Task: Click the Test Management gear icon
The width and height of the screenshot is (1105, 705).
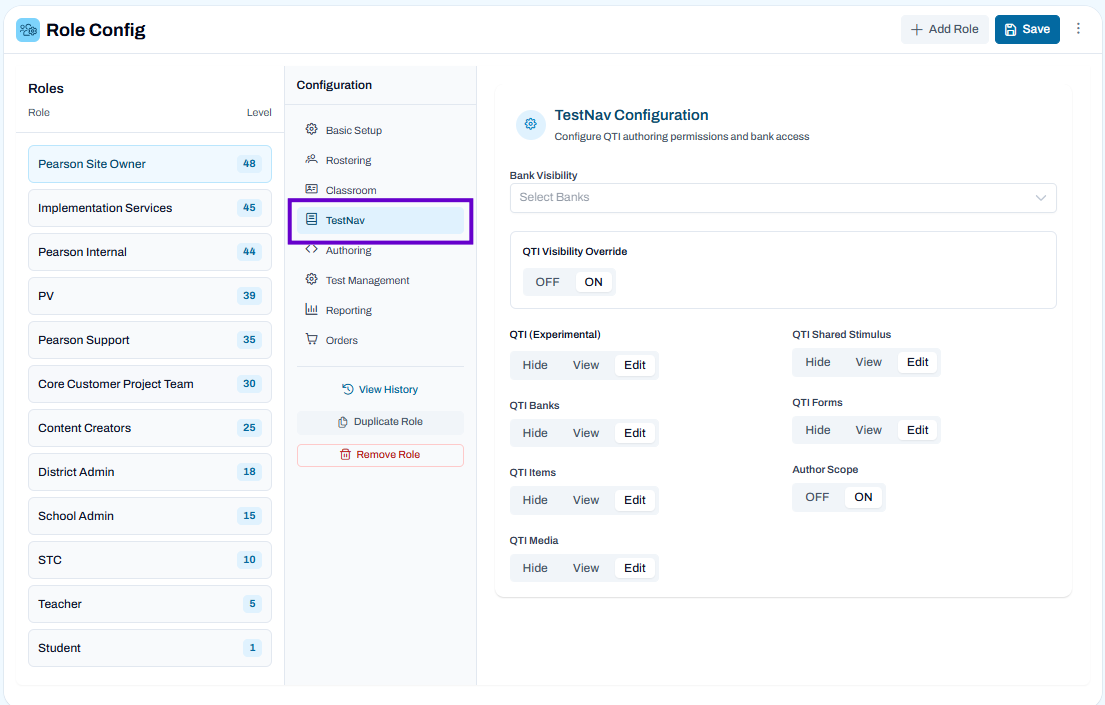Action: tap(311, 279)
